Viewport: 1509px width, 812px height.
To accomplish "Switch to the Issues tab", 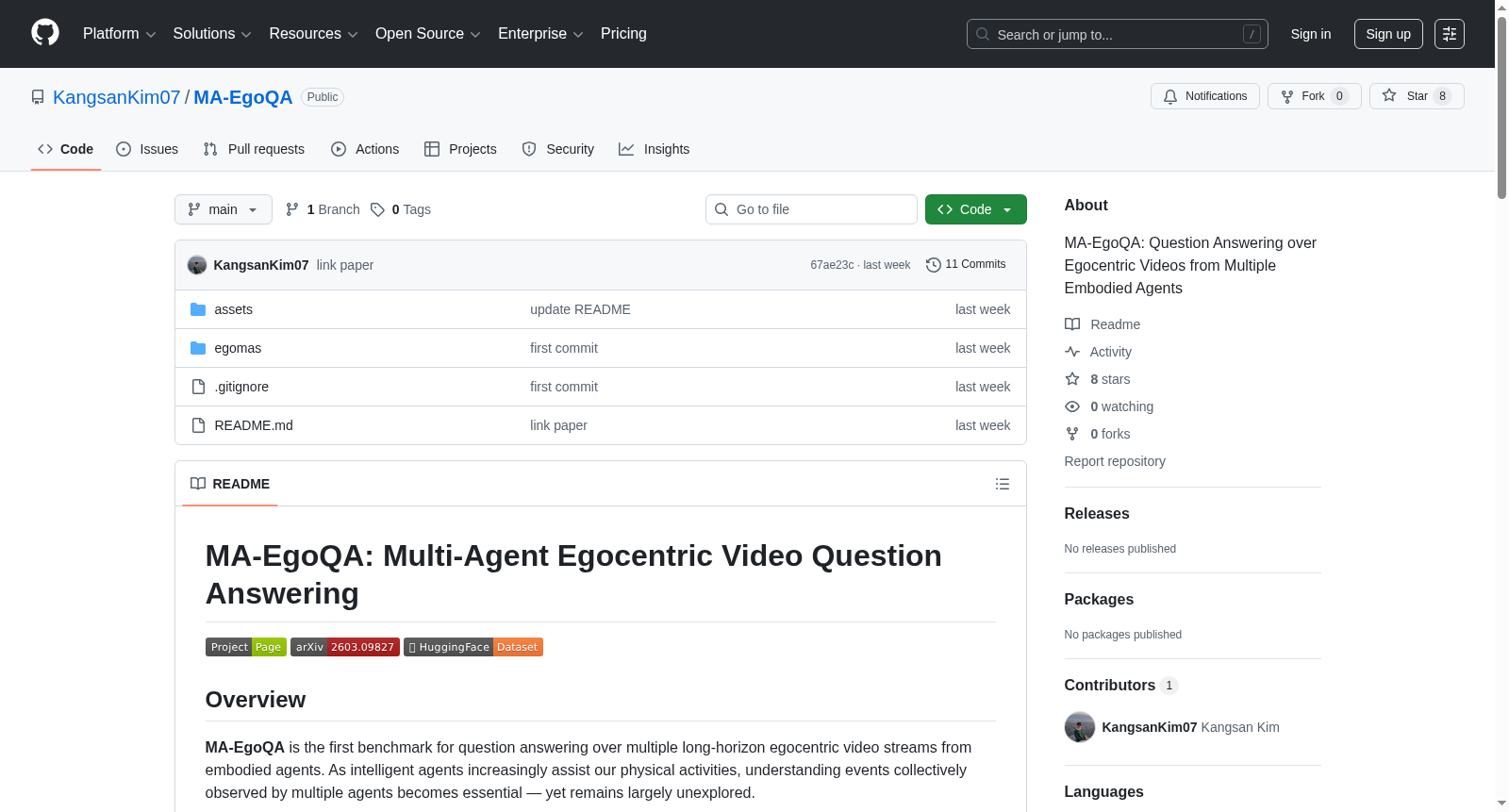I will pos(147,149).
